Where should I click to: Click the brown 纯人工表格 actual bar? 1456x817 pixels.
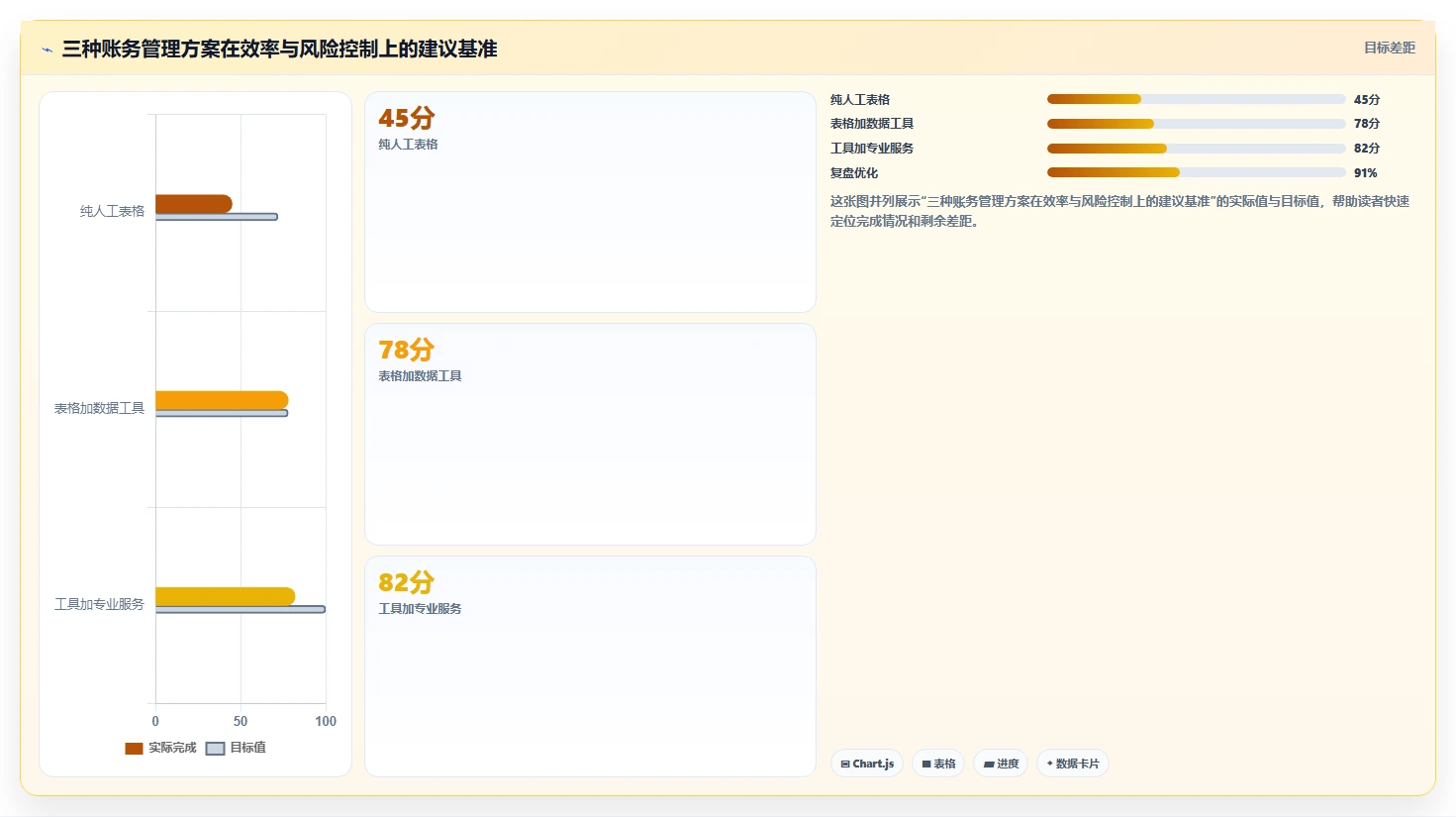pyautogui.click(x=194, y=204)
